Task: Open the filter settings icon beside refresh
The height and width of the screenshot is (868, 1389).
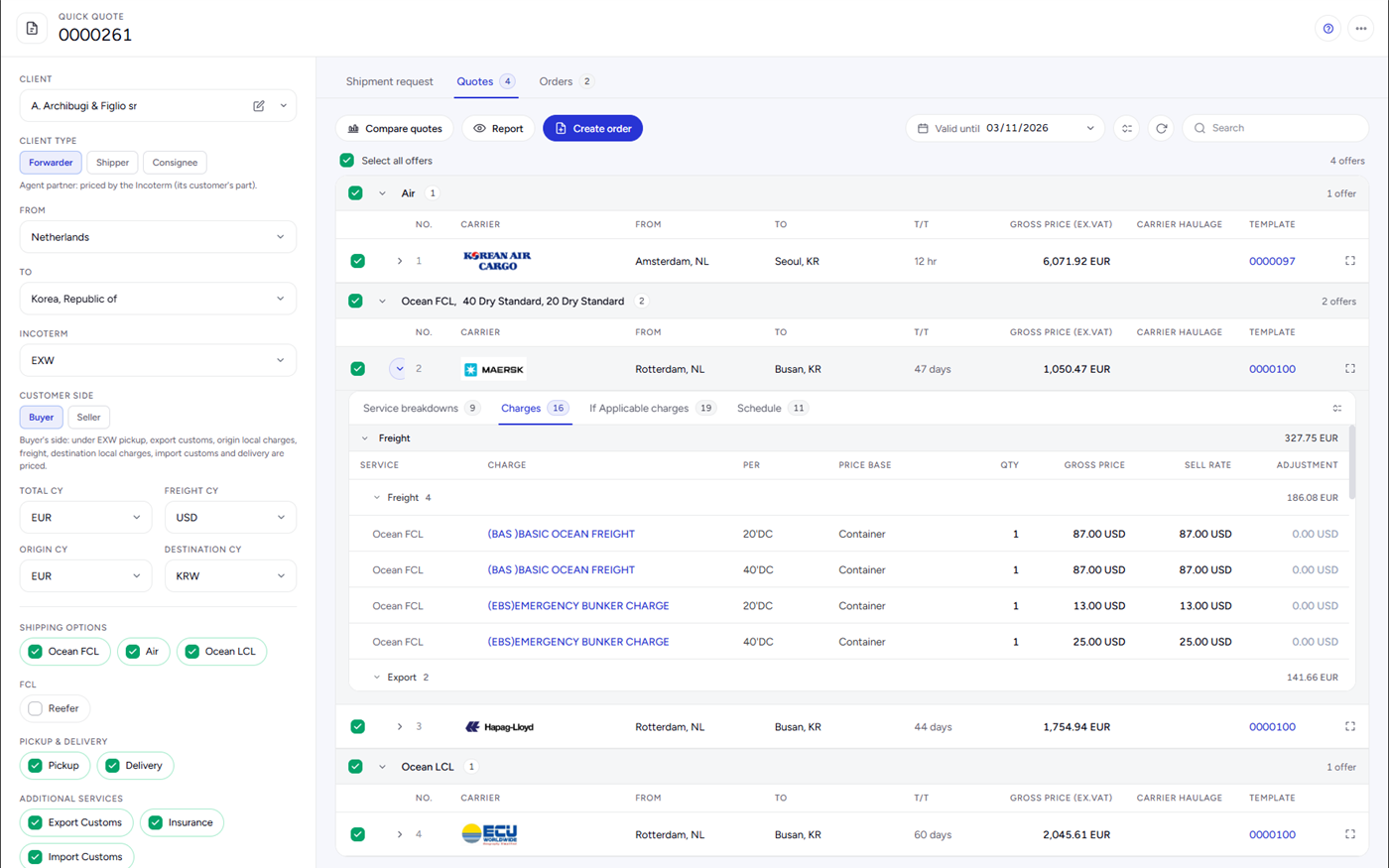Action: click(x=1127, y=128)
